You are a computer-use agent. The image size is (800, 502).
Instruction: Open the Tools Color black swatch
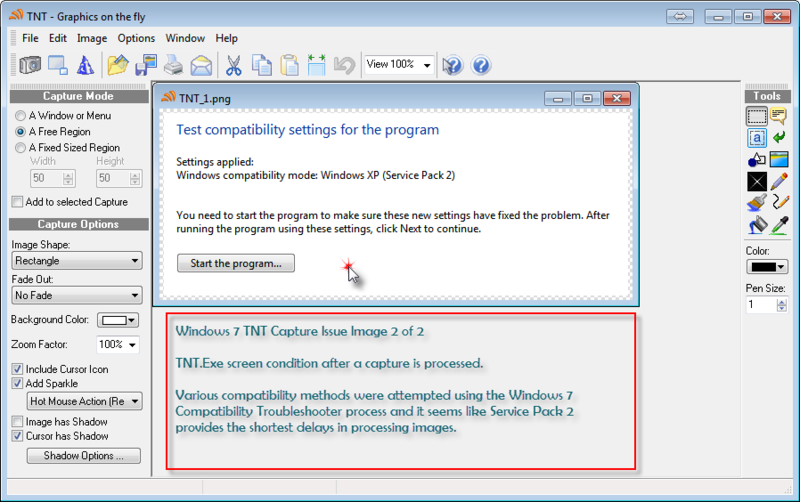click(767, 267)
